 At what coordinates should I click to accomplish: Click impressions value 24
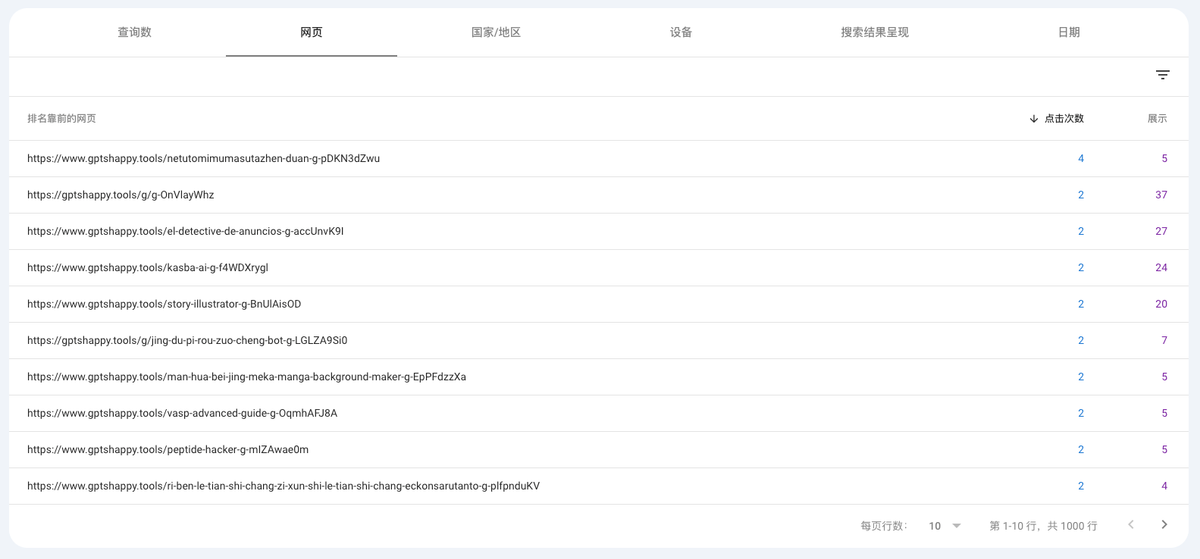[1161, 268]
